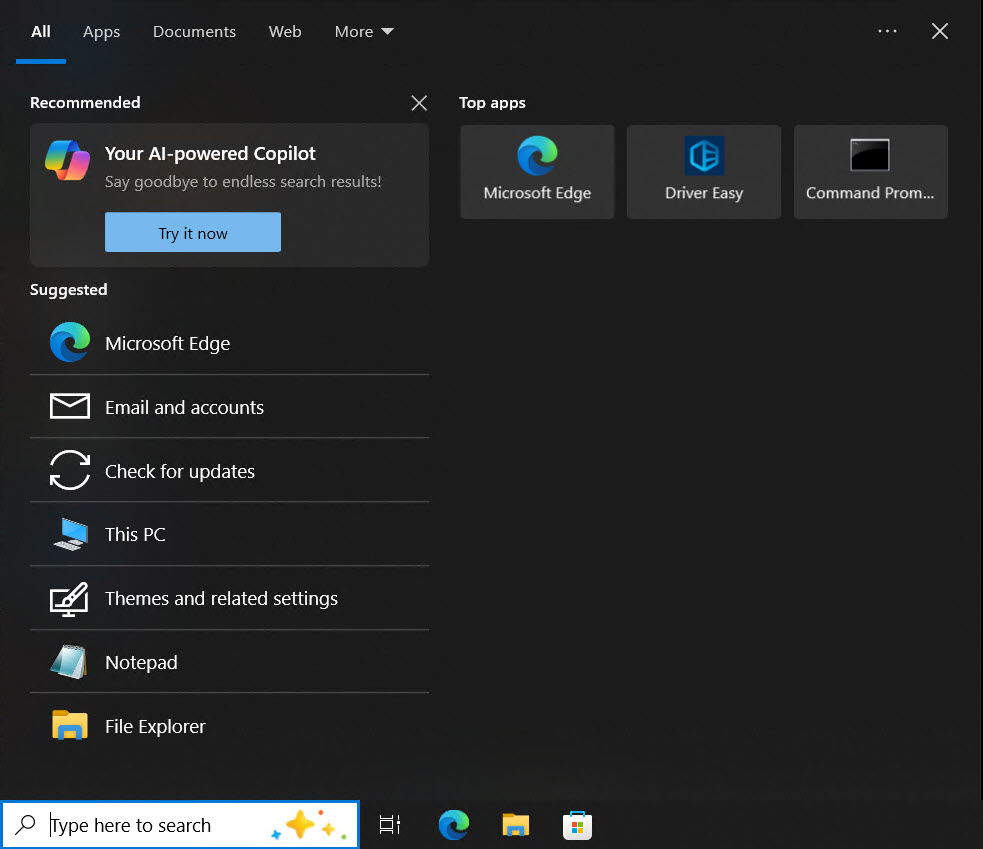Open Microsoft Edge tile in Top apps
The width and height of the screenshot is (983, 849).
point(537,171)
